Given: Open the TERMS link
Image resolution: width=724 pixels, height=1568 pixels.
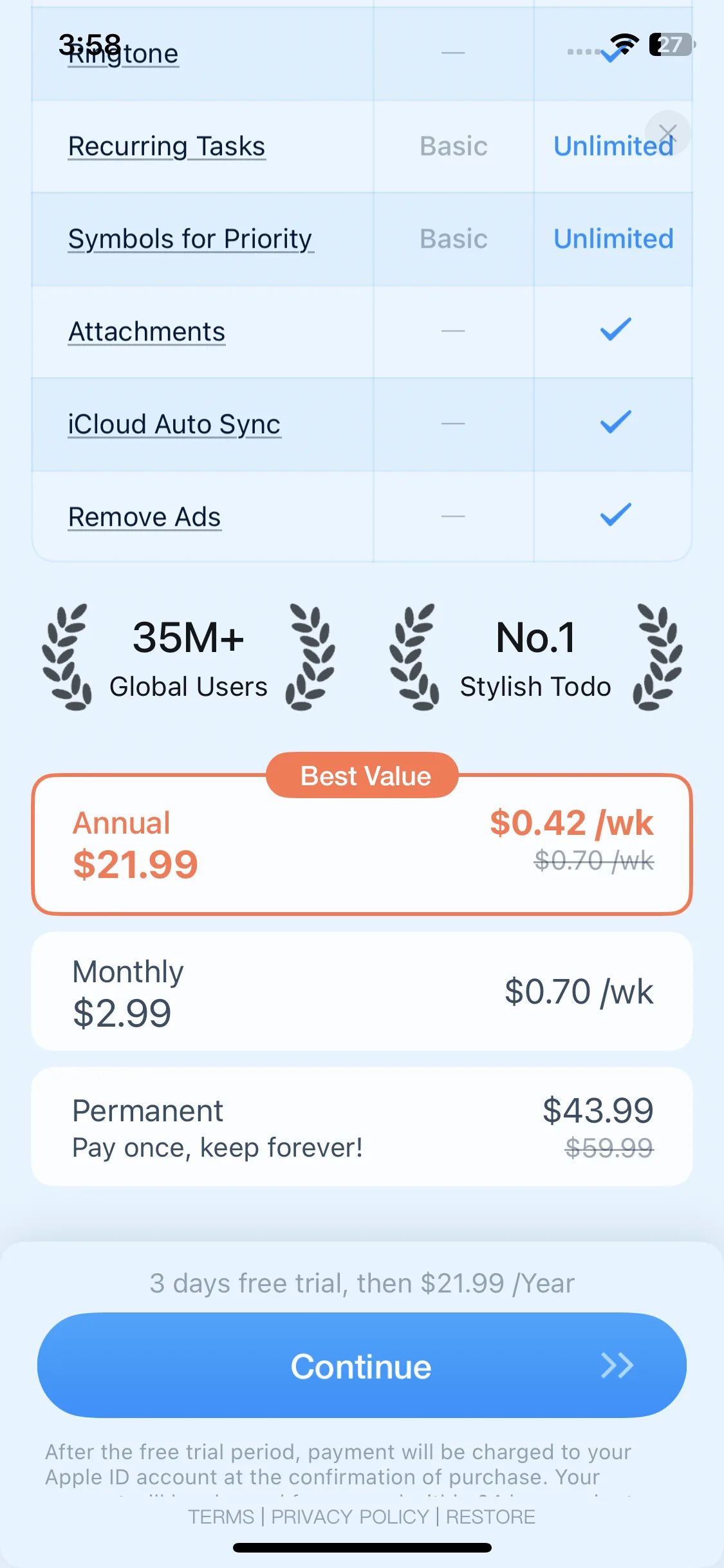Looking at the screenshot, I should 221,1517.
